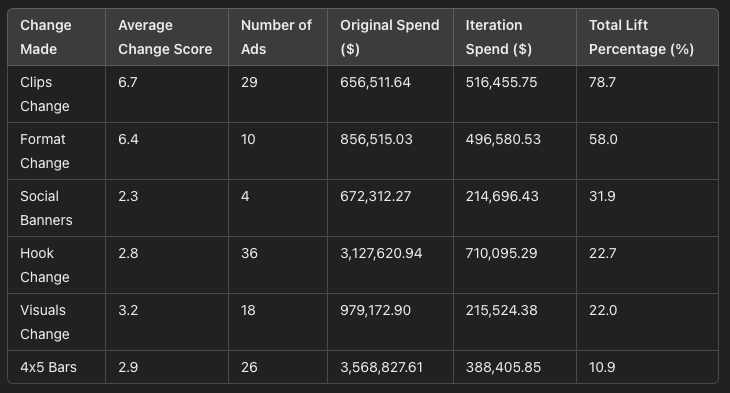Click the Hook Change row label
The height and width of the screenshot is (393, 730).
[x=45, y=265]
